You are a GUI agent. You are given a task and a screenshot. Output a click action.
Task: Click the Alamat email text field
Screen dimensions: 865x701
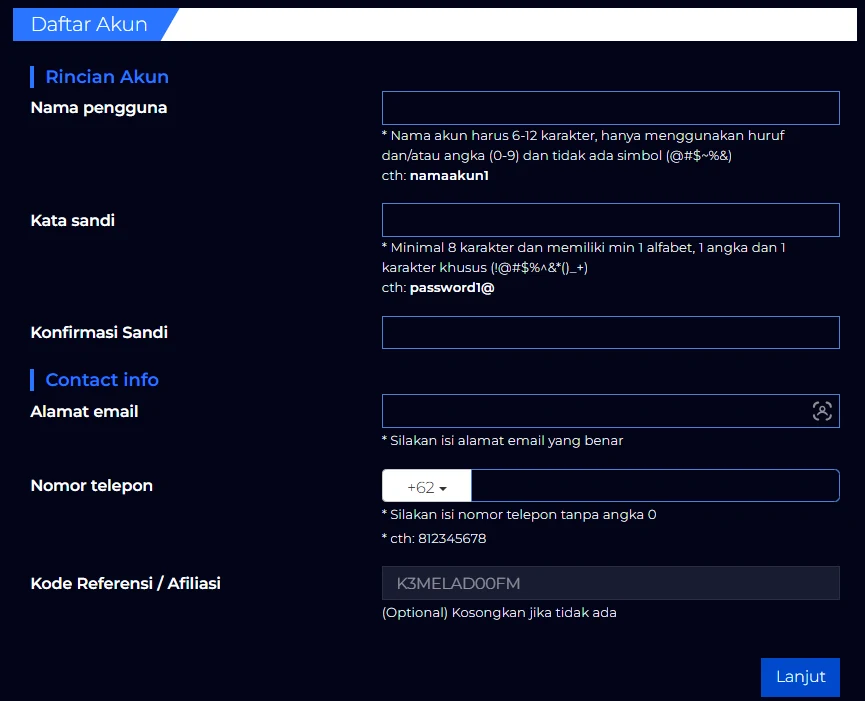pyautogui.click(x=595, y=411)
